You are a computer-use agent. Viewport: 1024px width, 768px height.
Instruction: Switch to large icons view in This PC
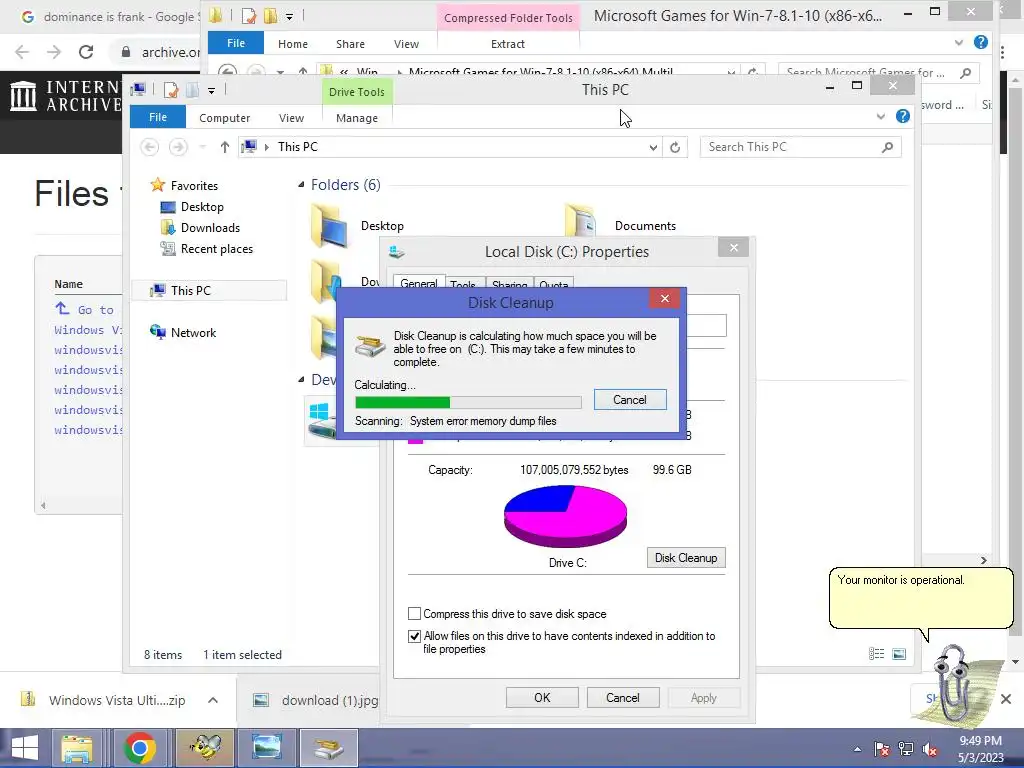(899, 654)
